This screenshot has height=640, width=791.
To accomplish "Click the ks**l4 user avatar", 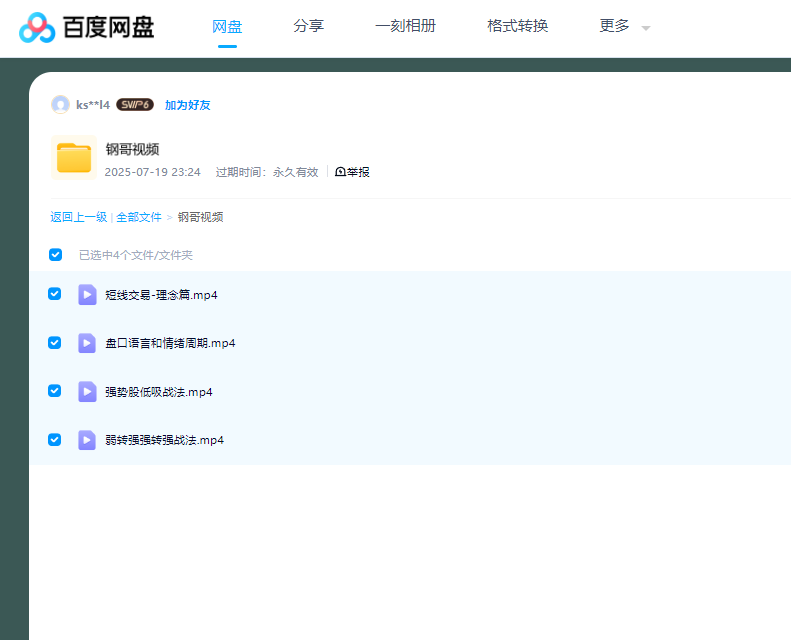I will [60, 105].
